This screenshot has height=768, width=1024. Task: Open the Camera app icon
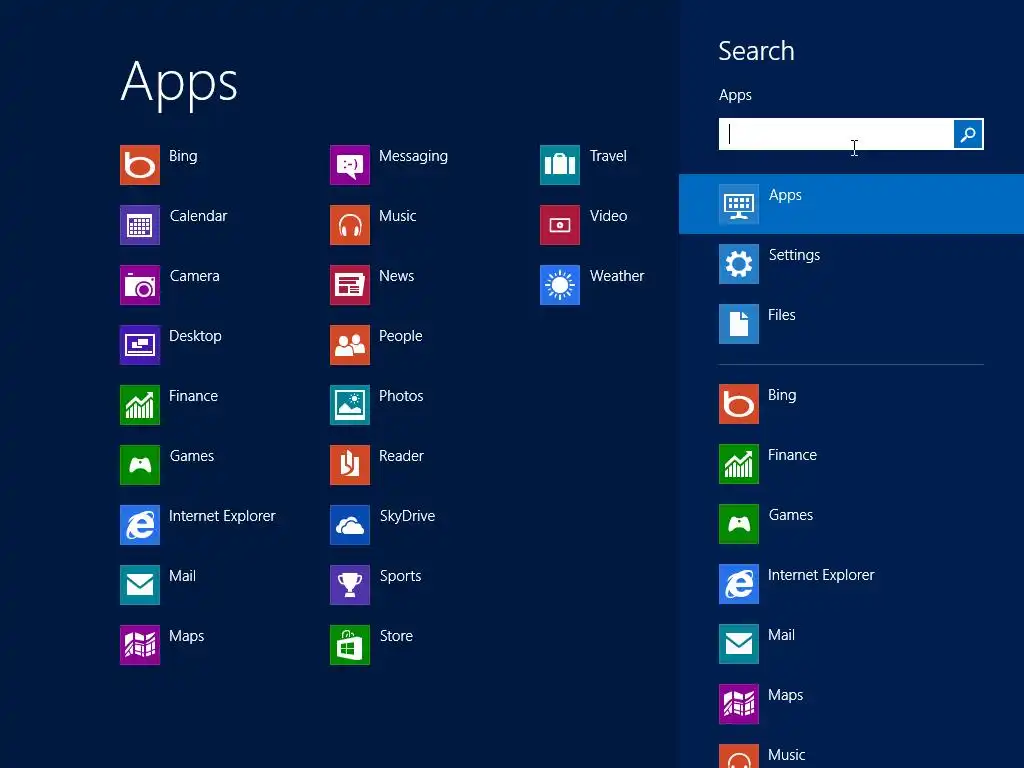point(140,285)
